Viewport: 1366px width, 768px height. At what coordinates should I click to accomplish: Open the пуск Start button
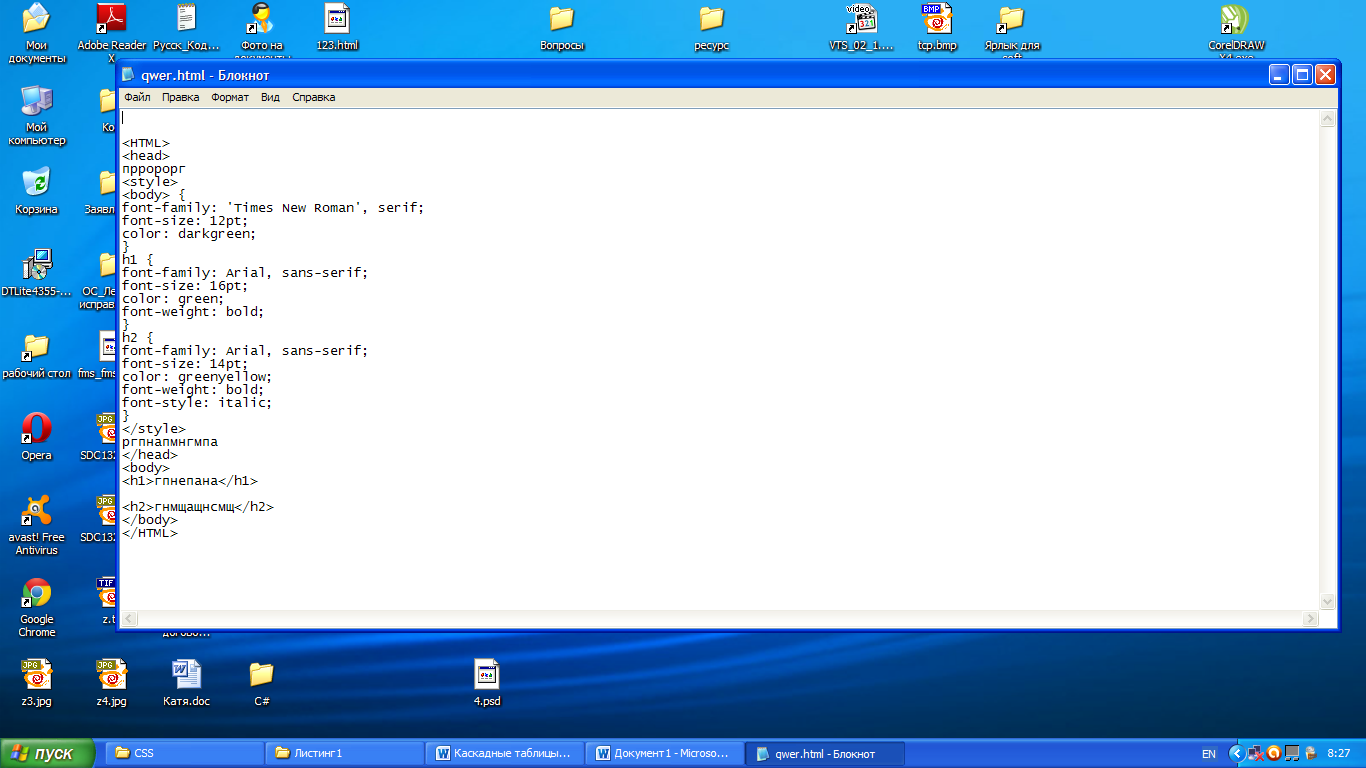47,753
